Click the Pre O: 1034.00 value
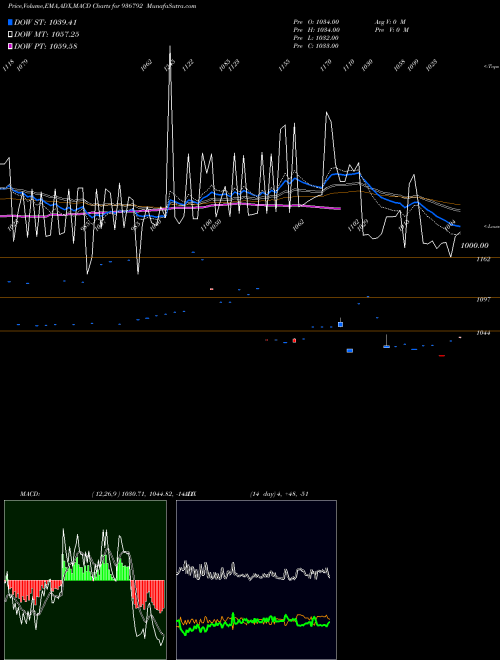This screenshot has height=660, width=500. (316, 22)
